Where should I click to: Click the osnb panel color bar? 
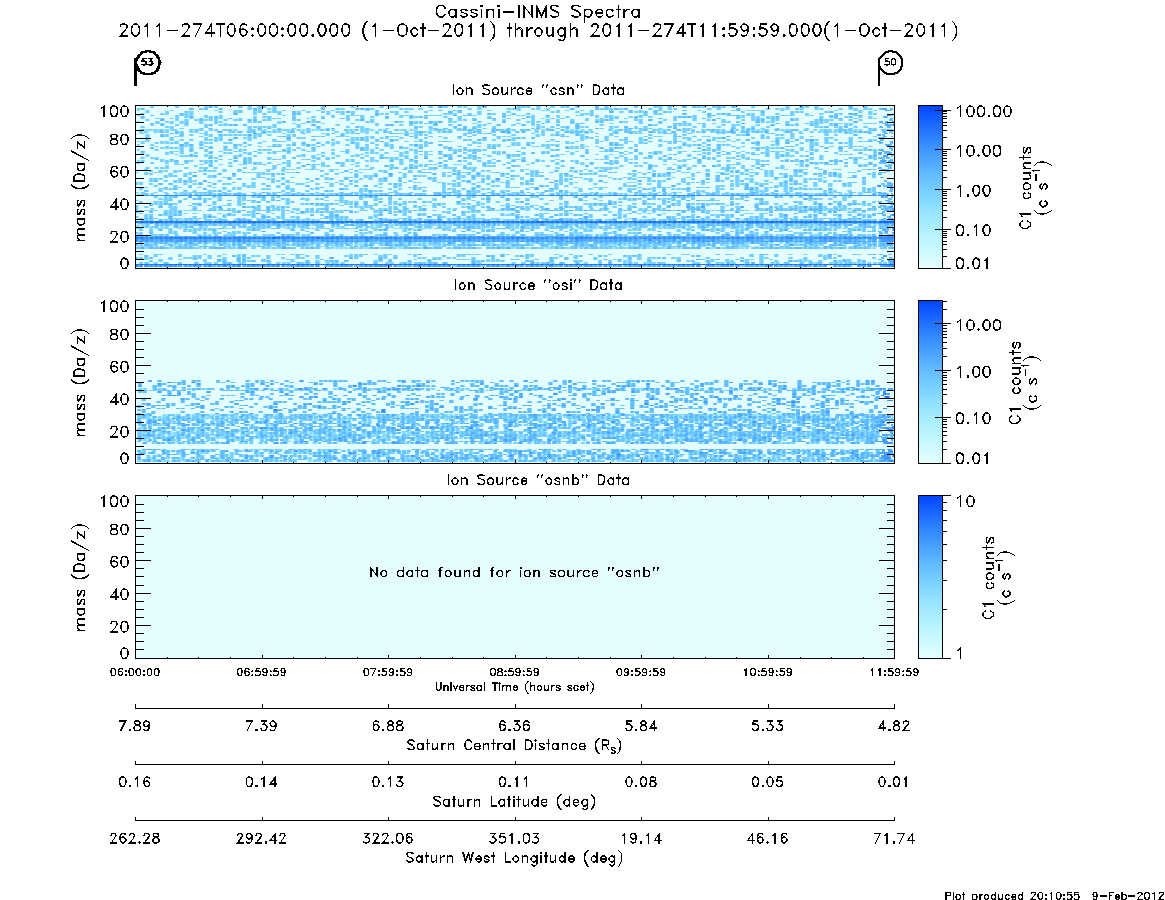click(930, 577)
